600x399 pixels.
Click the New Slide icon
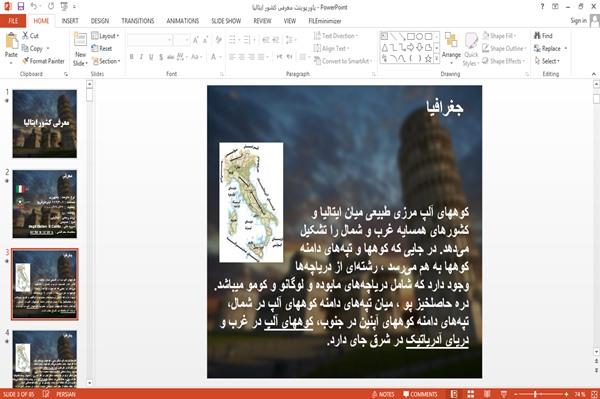(80, 40)
